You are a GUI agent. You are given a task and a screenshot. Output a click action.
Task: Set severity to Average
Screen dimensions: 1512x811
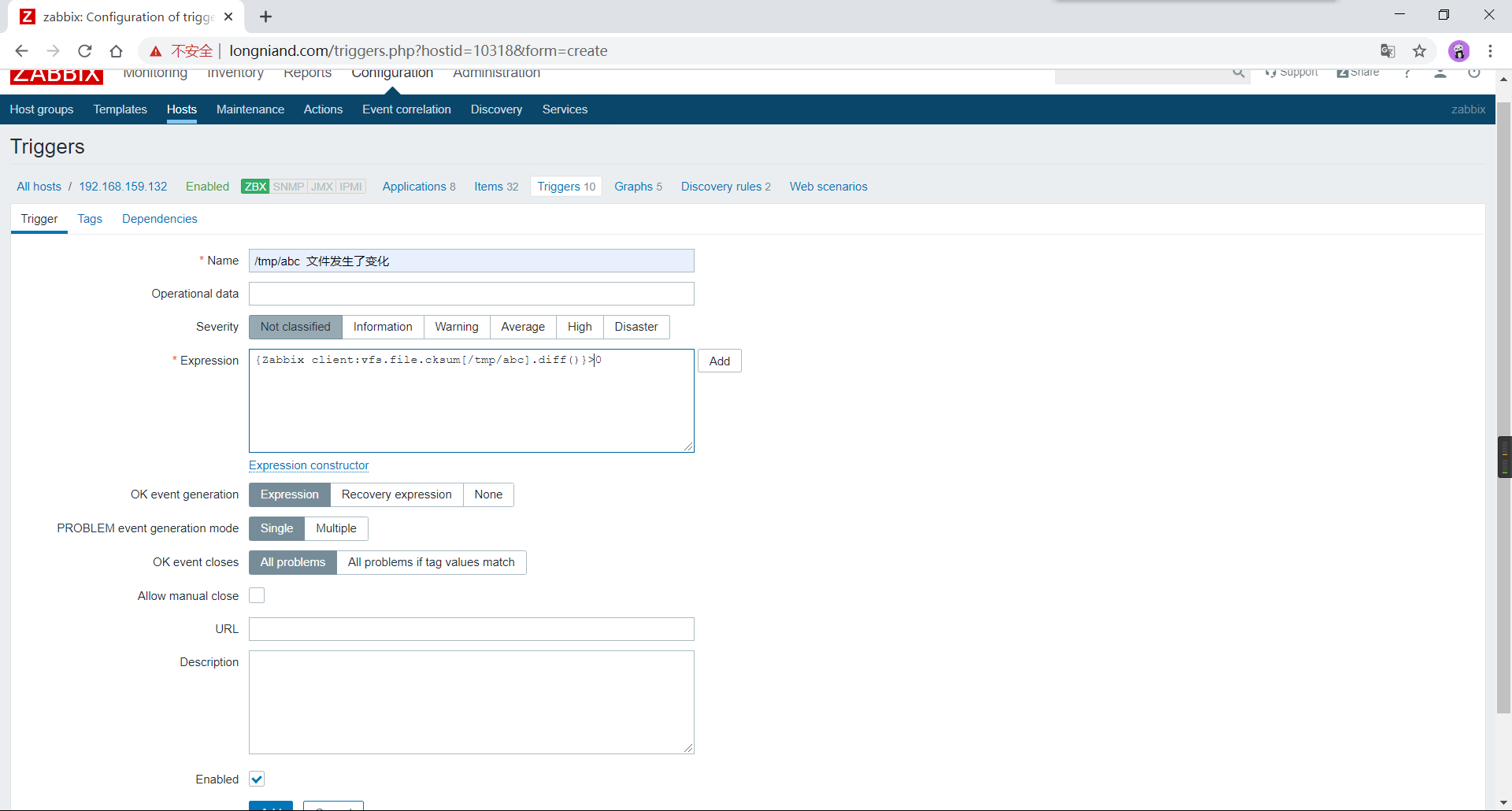(x=523, y=327)
